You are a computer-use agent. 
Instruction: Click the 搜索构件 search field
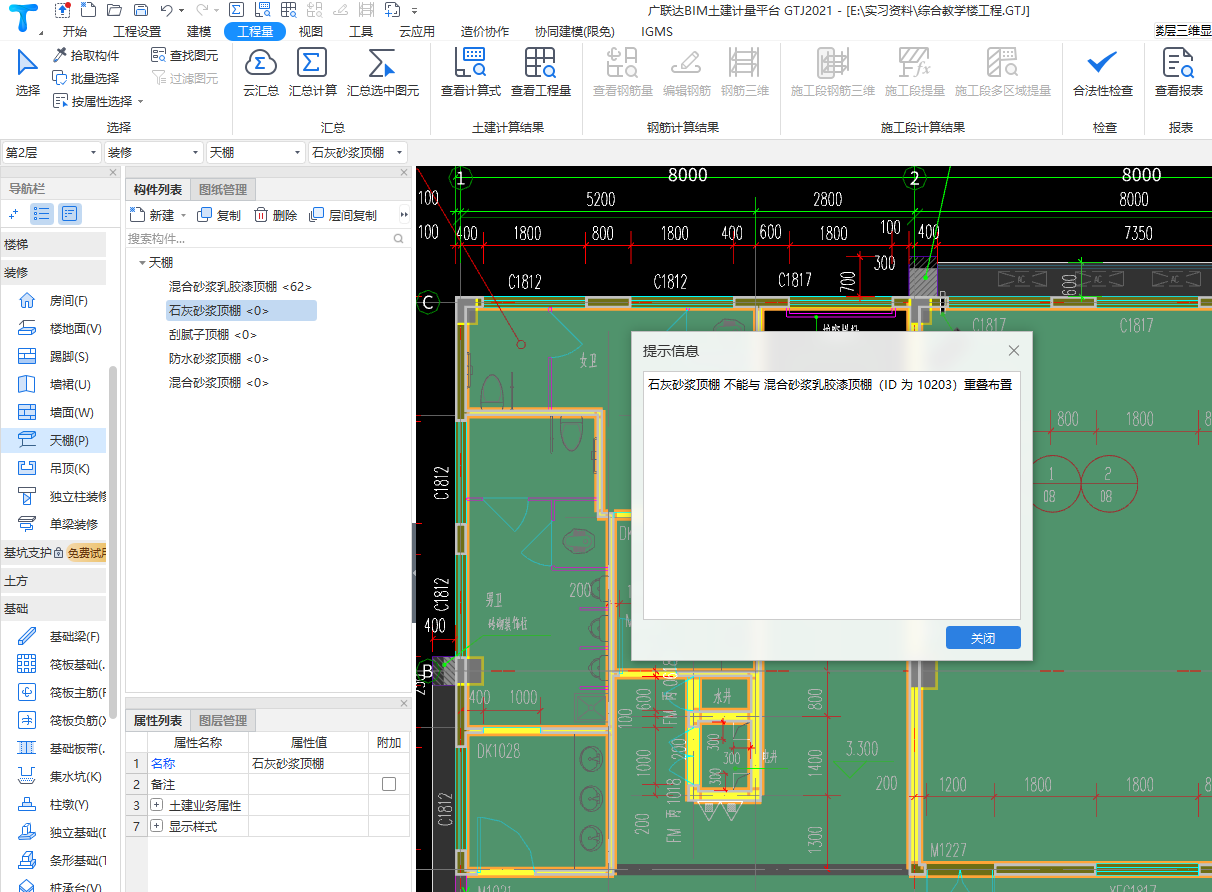(267, 239)
